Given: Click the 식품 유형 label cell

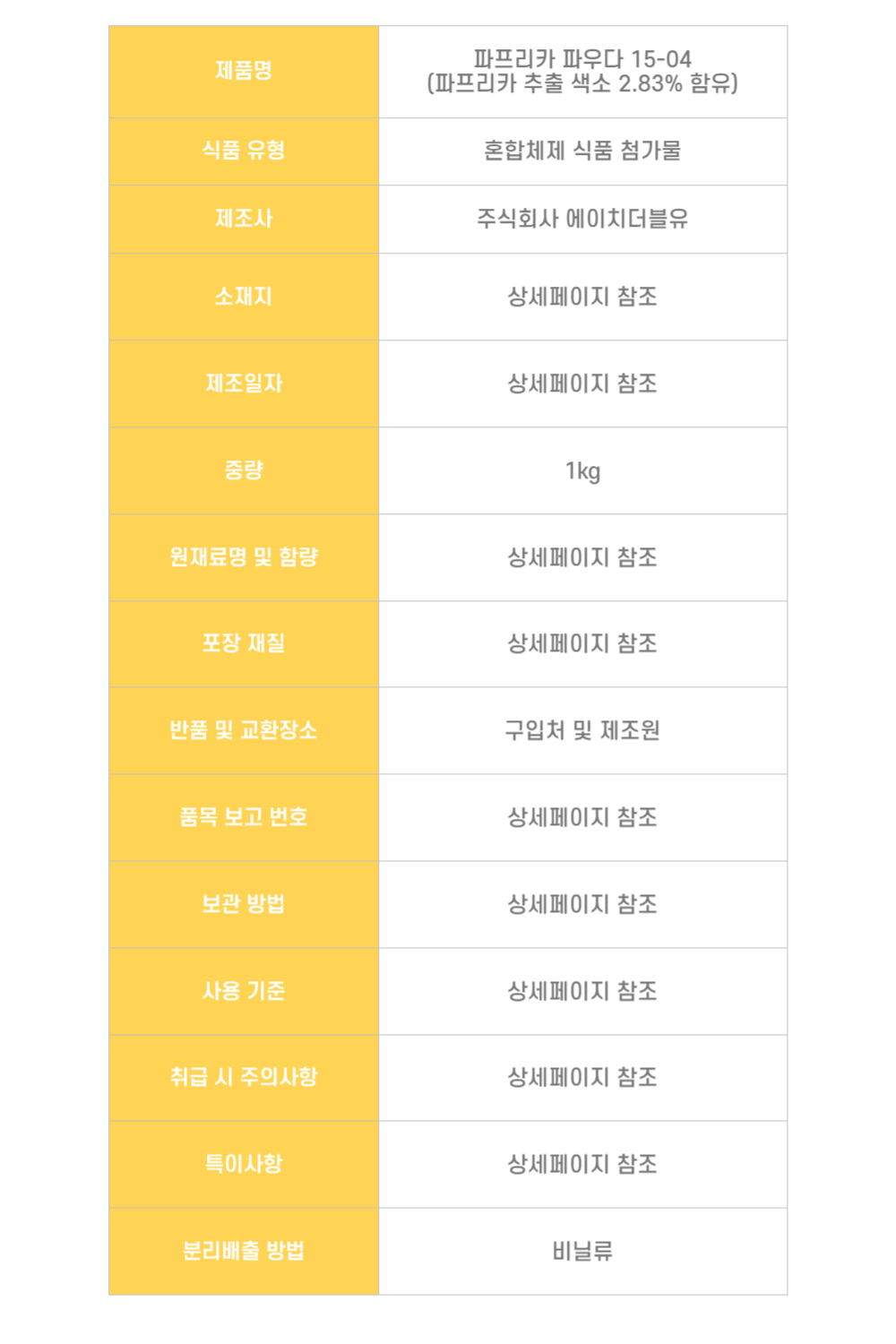Looking at the screenshot, I should (244, 151).
